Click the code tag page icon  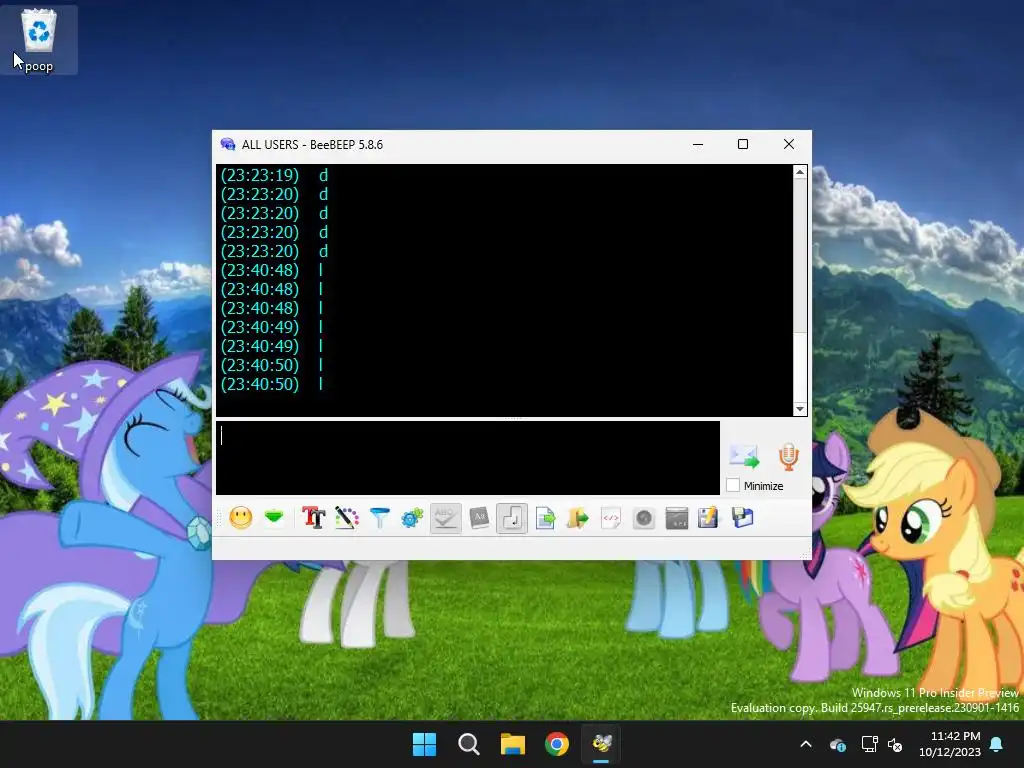(611, 519)
